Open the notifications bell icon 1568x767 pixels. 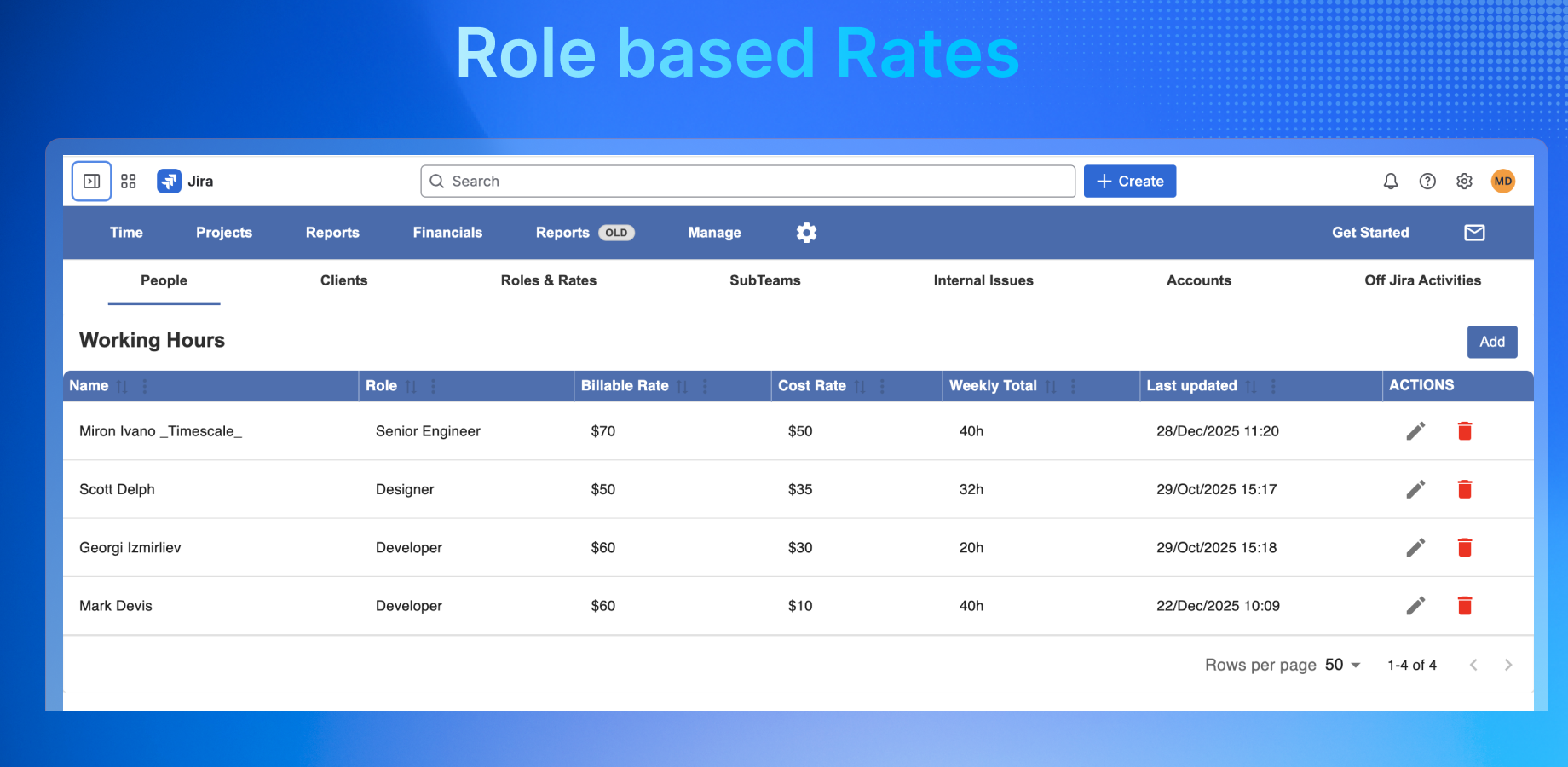click(1391, 181)
